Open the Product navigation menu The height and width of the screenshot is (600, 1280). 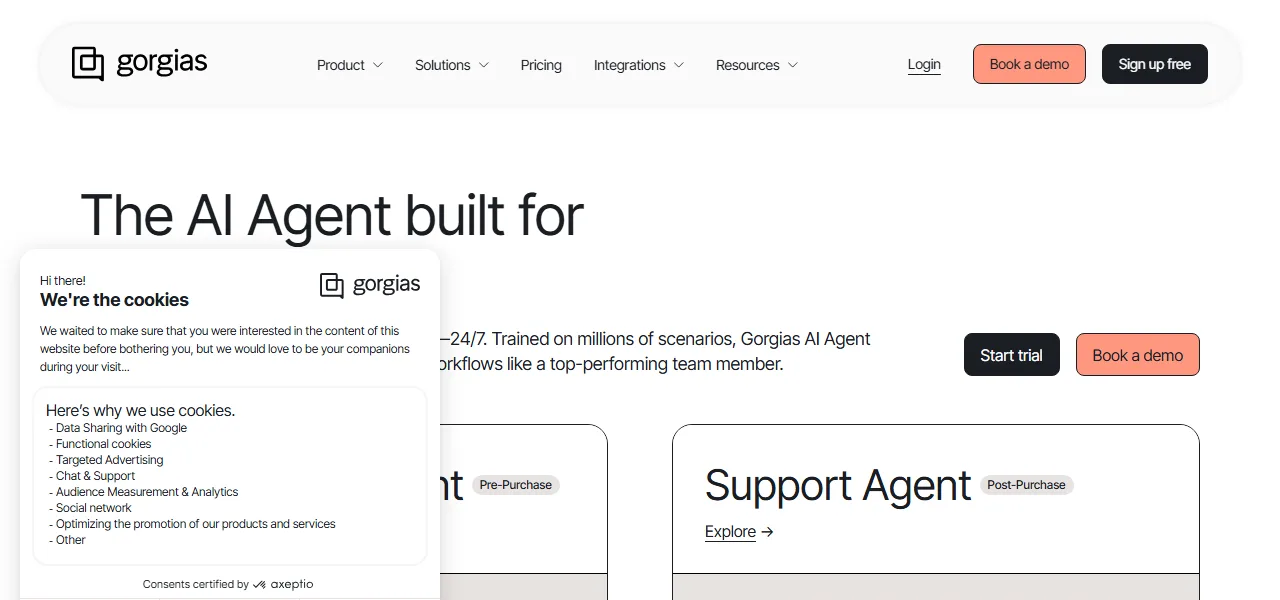pyautogui.click(x=350, y=65)
